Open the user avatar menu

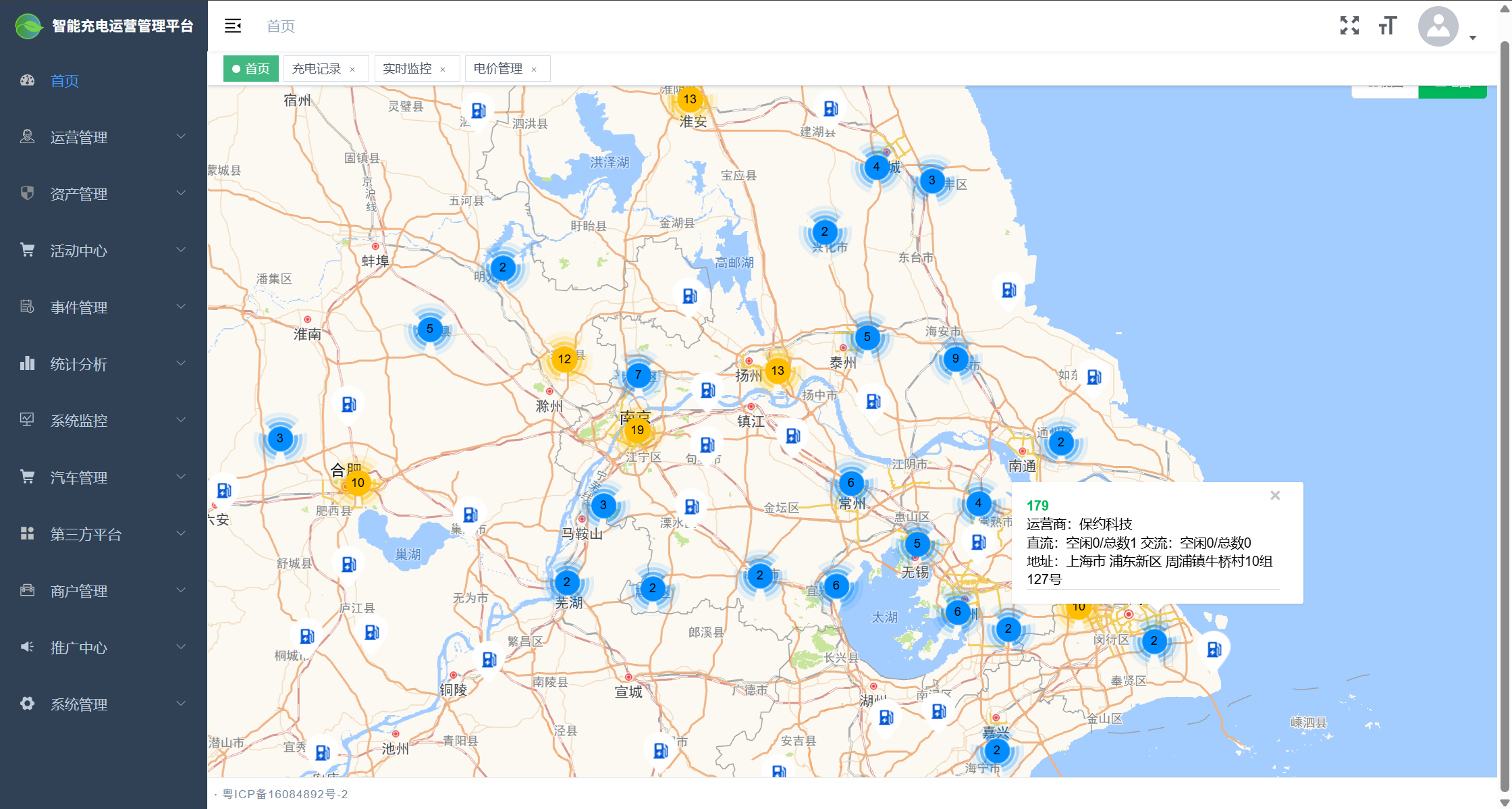pos(1438,26)
